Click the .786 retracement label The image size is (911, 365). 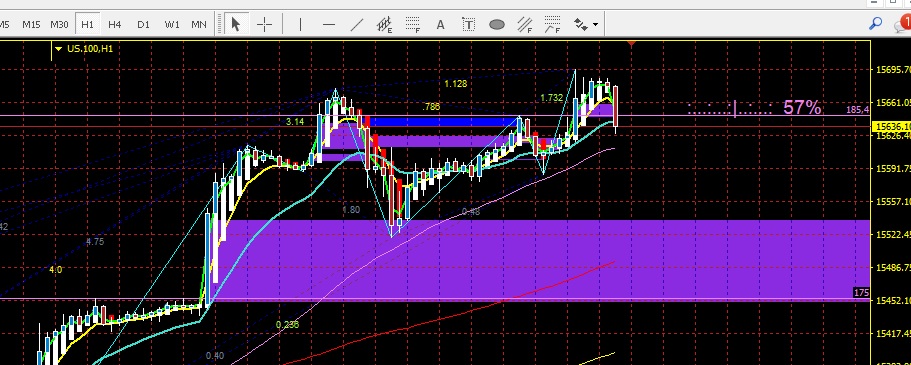pos(431,107)
